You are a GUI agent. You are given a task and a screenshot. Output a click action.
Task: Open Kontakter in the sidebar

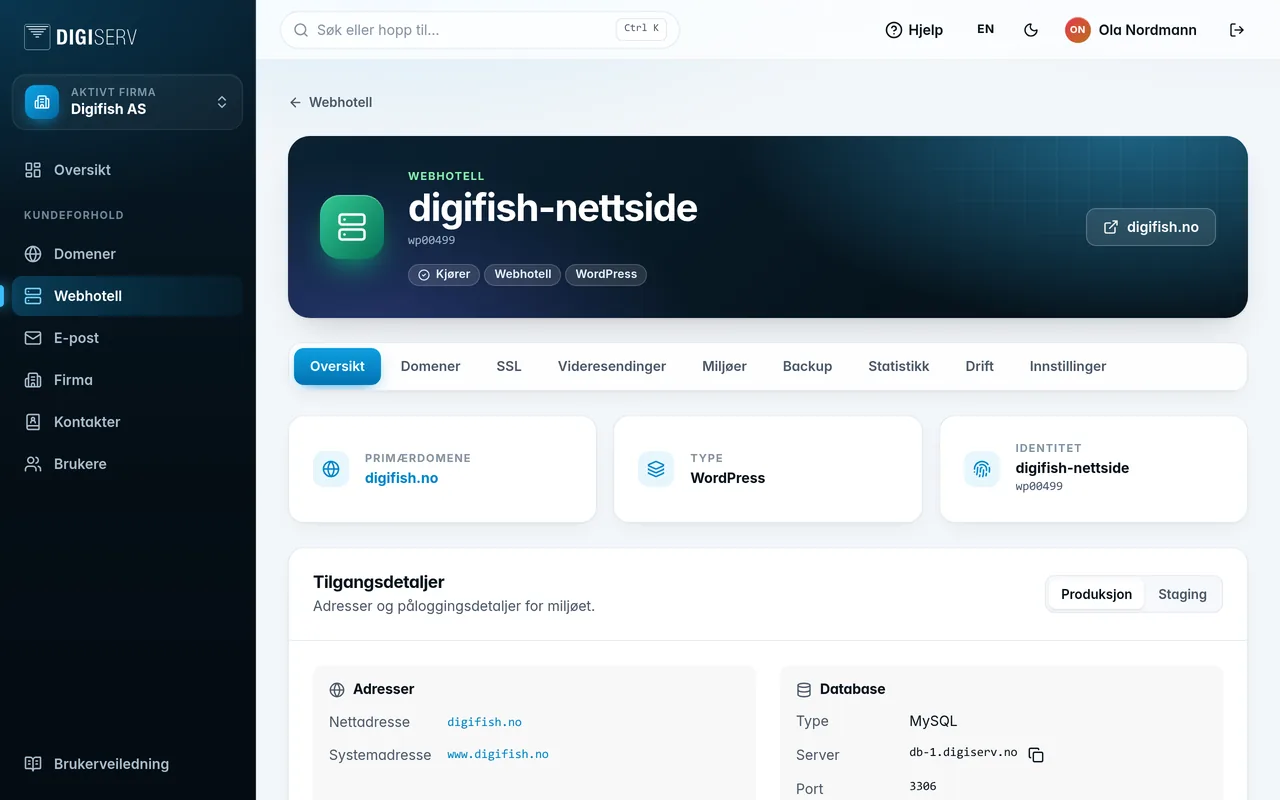point(127,422)
